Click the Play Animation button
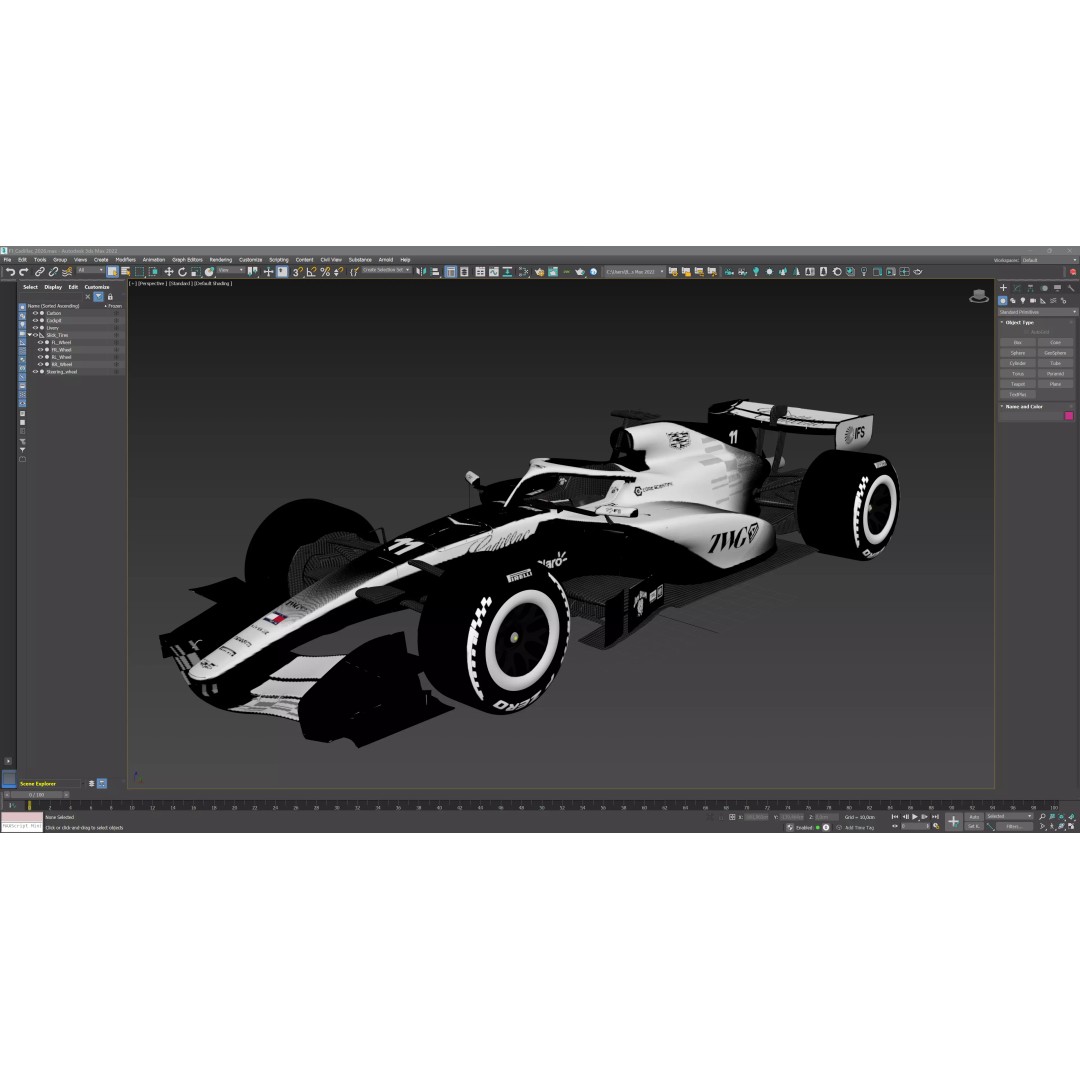 (915, 816)
